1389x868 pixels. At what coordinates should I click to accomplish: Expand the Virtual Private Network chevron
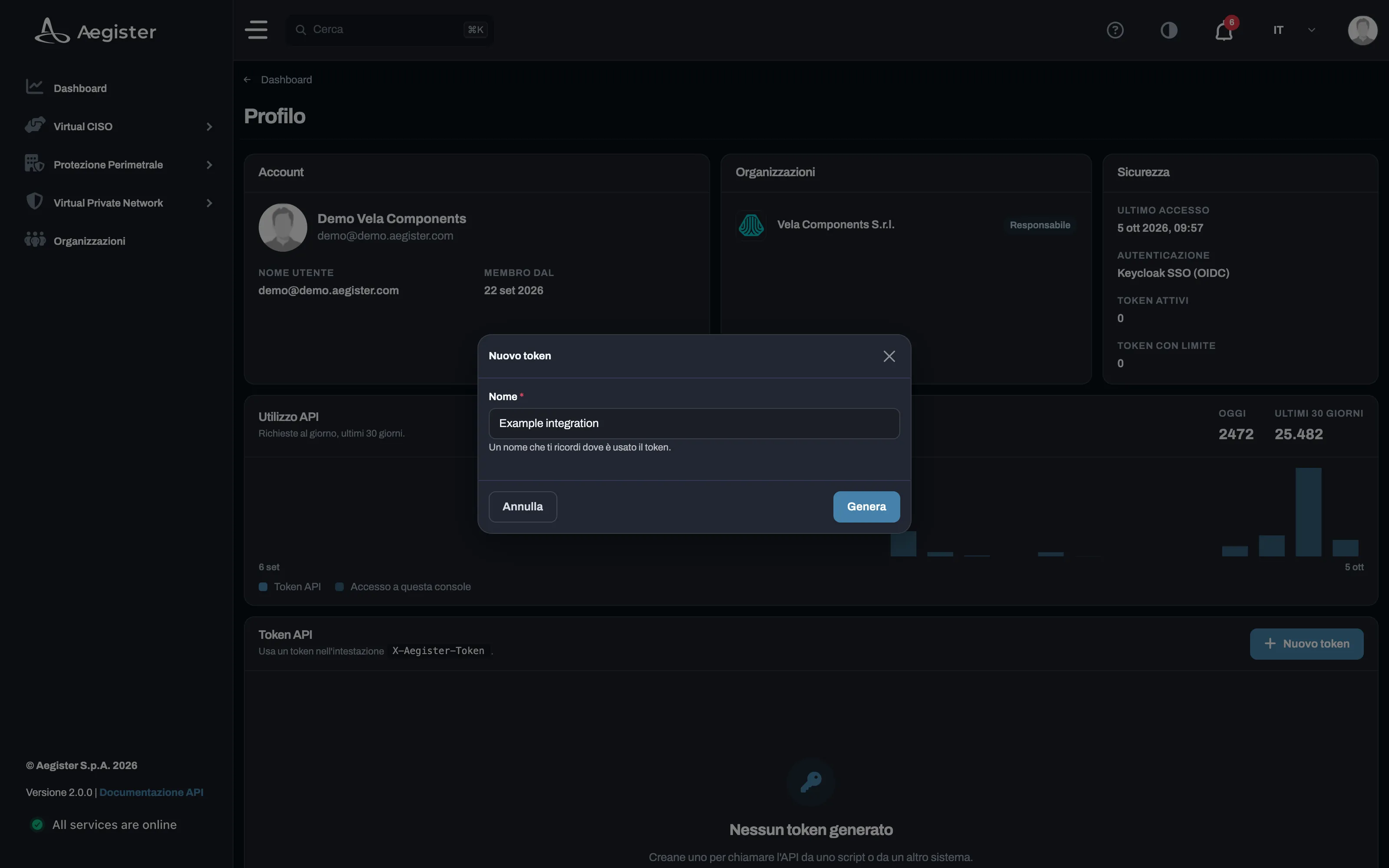pos(210,203)
